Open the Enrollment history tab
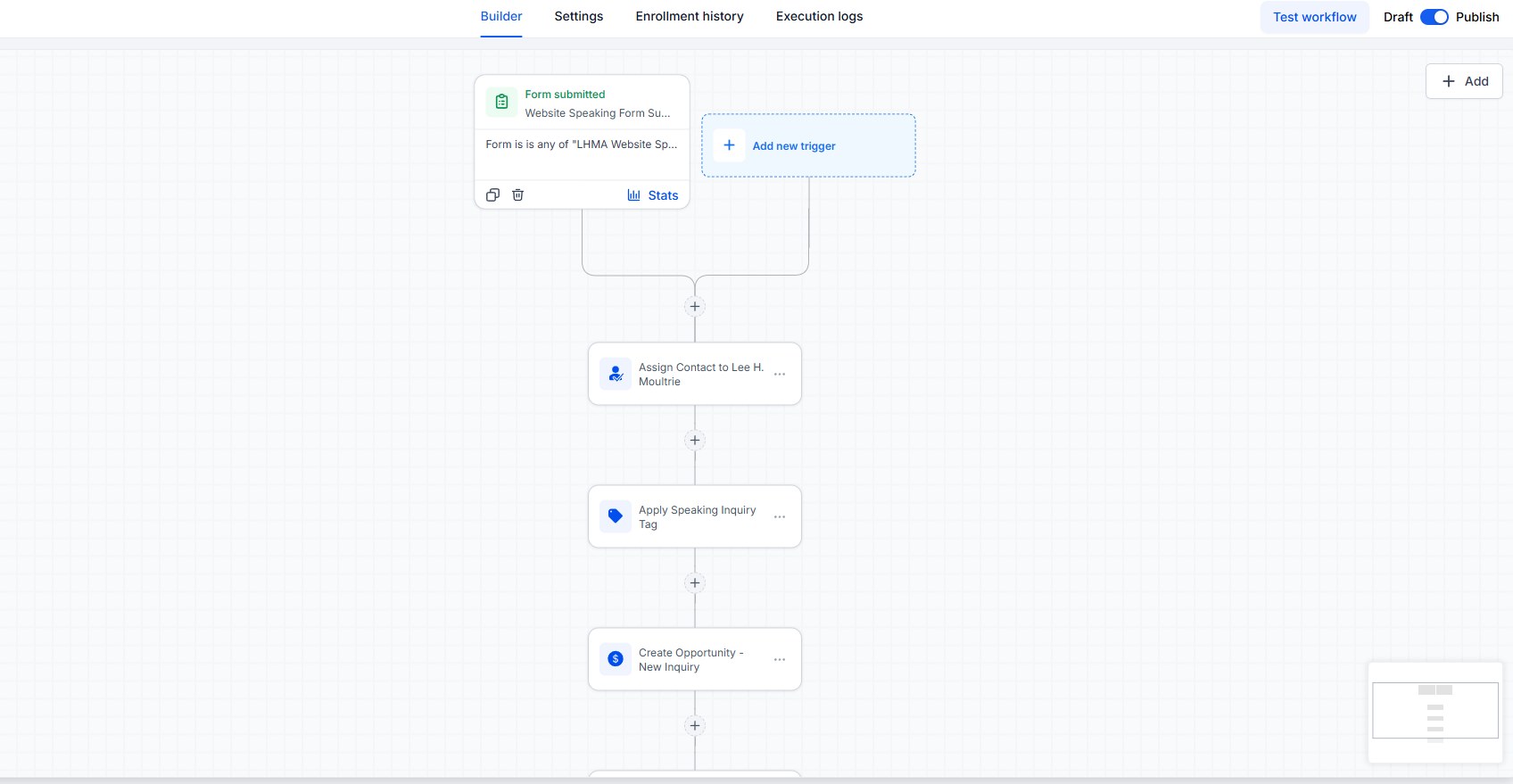Image resolution: width=1513 pixels, height=784 pixels. (x=690, y=16)
